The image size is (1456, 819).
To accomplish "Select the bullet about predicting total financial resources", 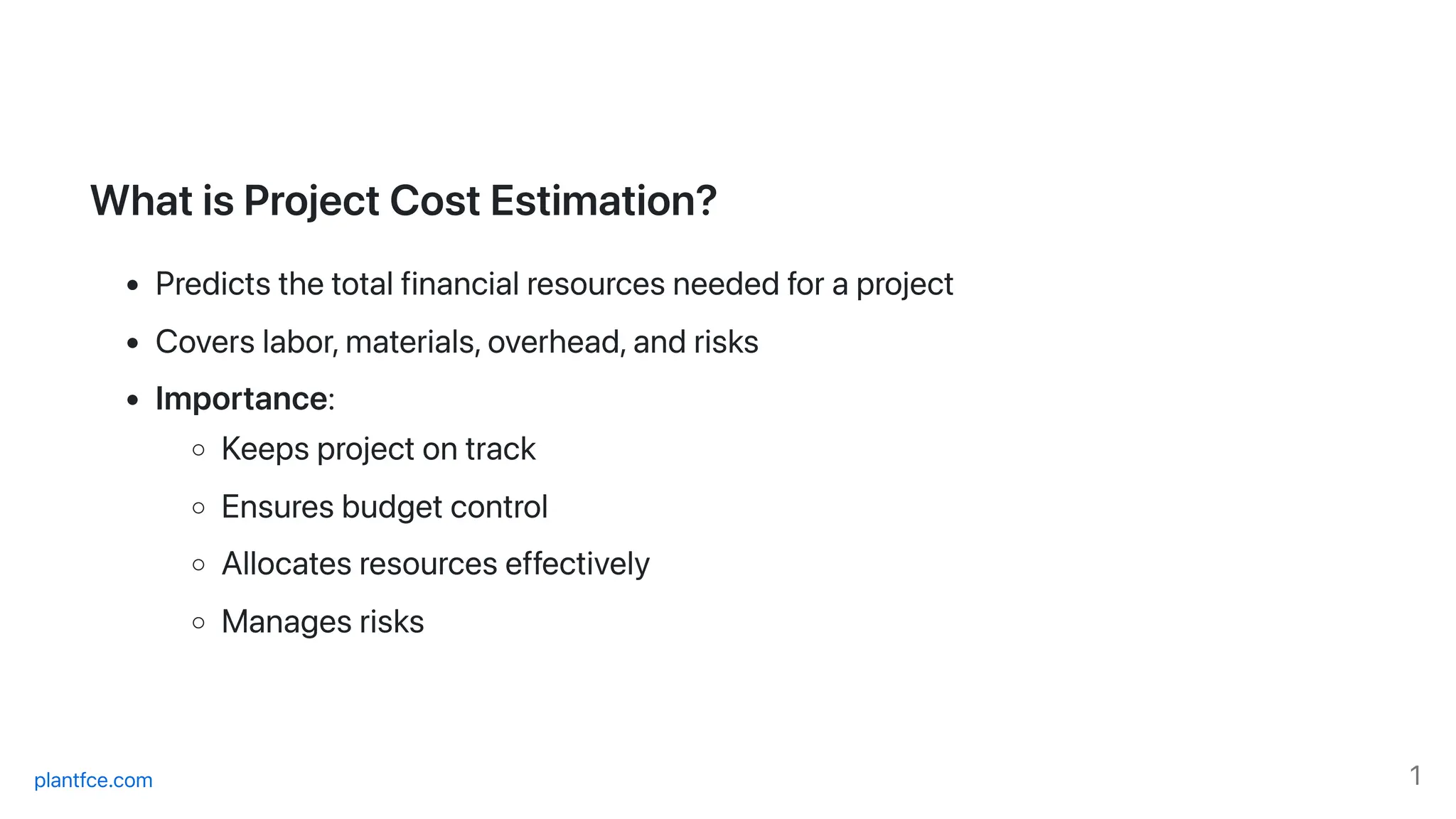I will [554, 284].
